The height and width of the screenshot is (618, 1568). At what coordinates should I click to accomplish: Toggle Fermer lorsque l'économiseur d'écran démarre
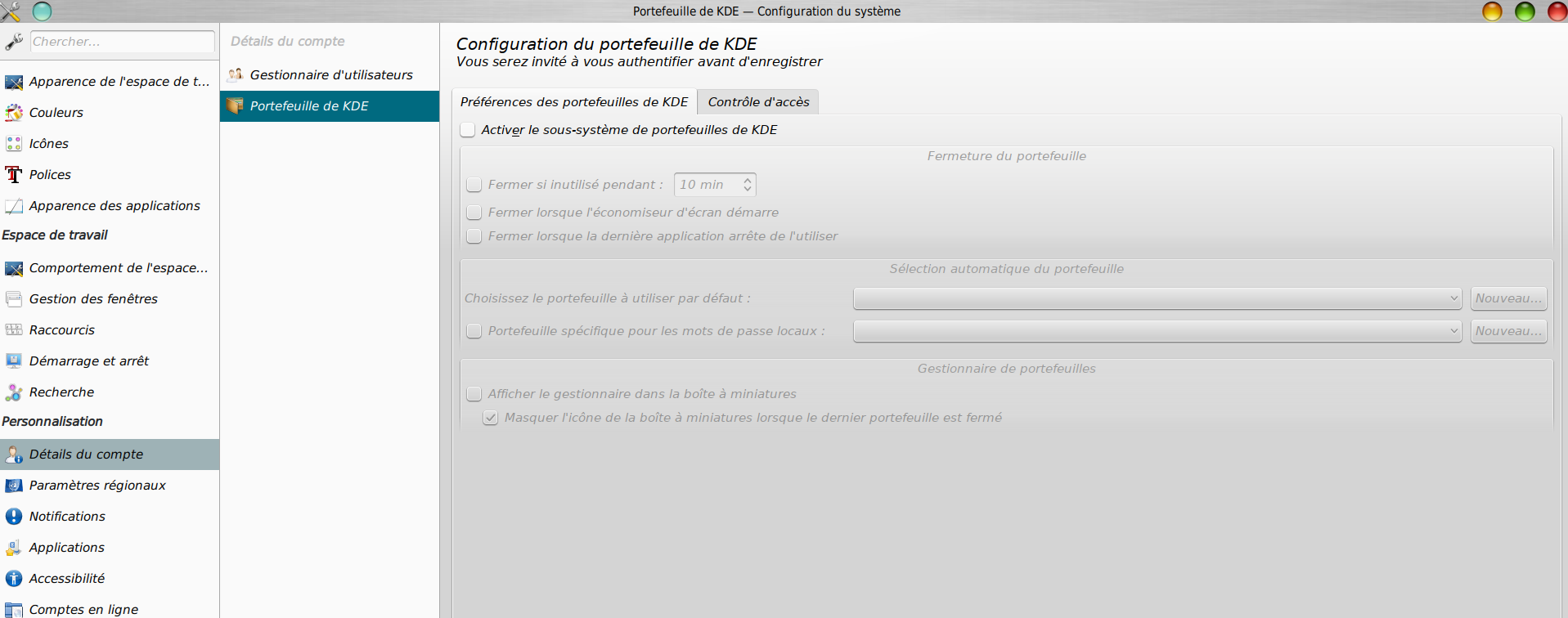click(474, 213)
